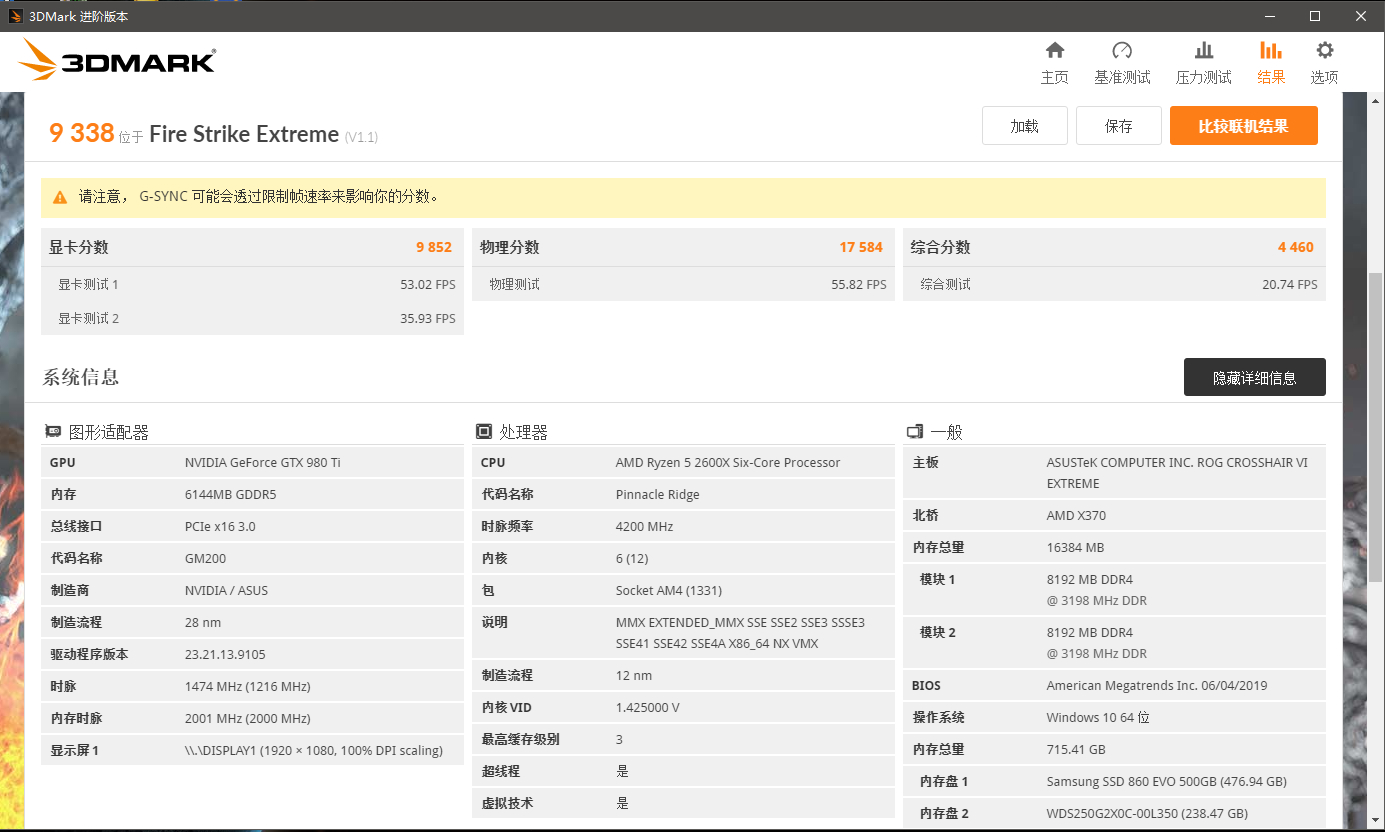The image size is (1385, 832).
Task: Select the 结果 results chart icon
Action: pos(1271,51)
